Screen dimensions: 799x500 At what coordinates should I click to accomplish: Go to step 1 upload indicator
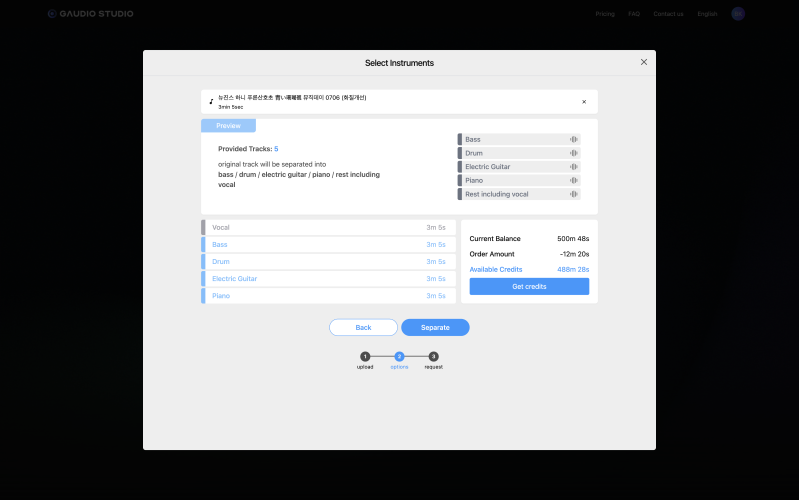(x=365, y=356)
